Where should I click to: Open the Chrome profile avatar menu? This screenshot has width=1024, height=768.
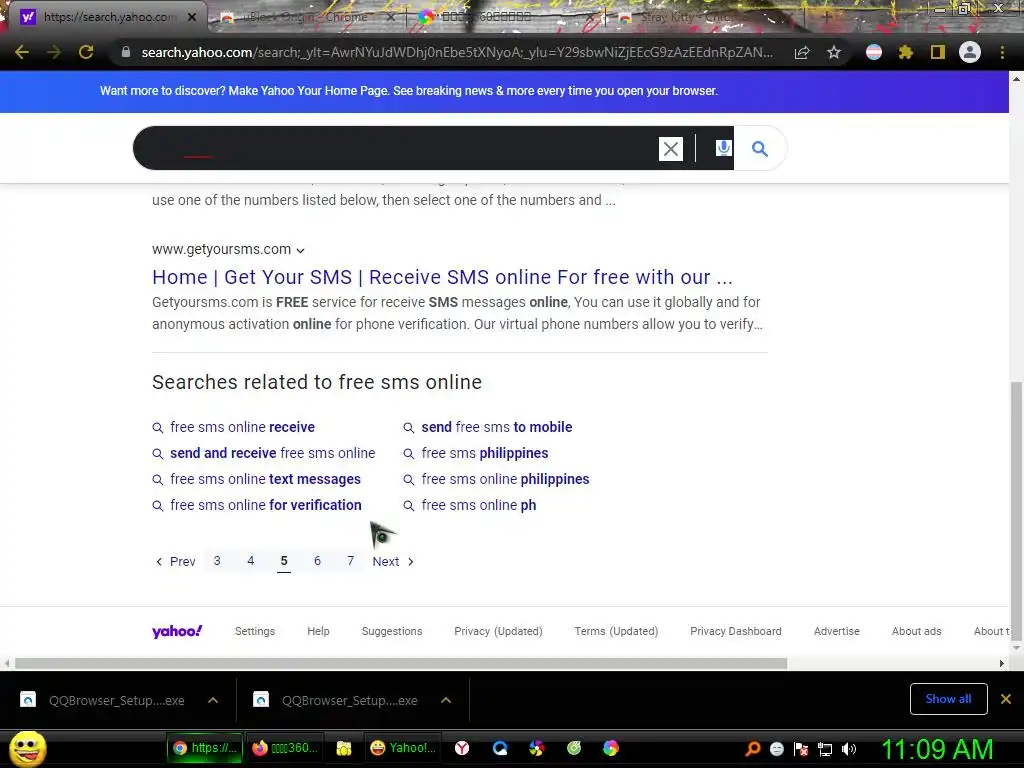[x=970, y=52]
